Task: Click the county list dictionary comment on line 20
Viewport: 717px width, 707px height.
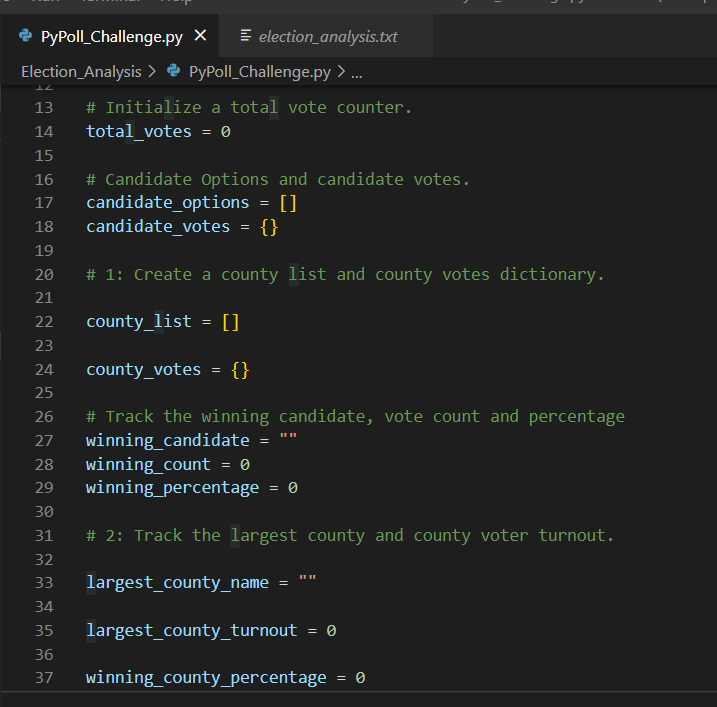Action: click(345, 275)
